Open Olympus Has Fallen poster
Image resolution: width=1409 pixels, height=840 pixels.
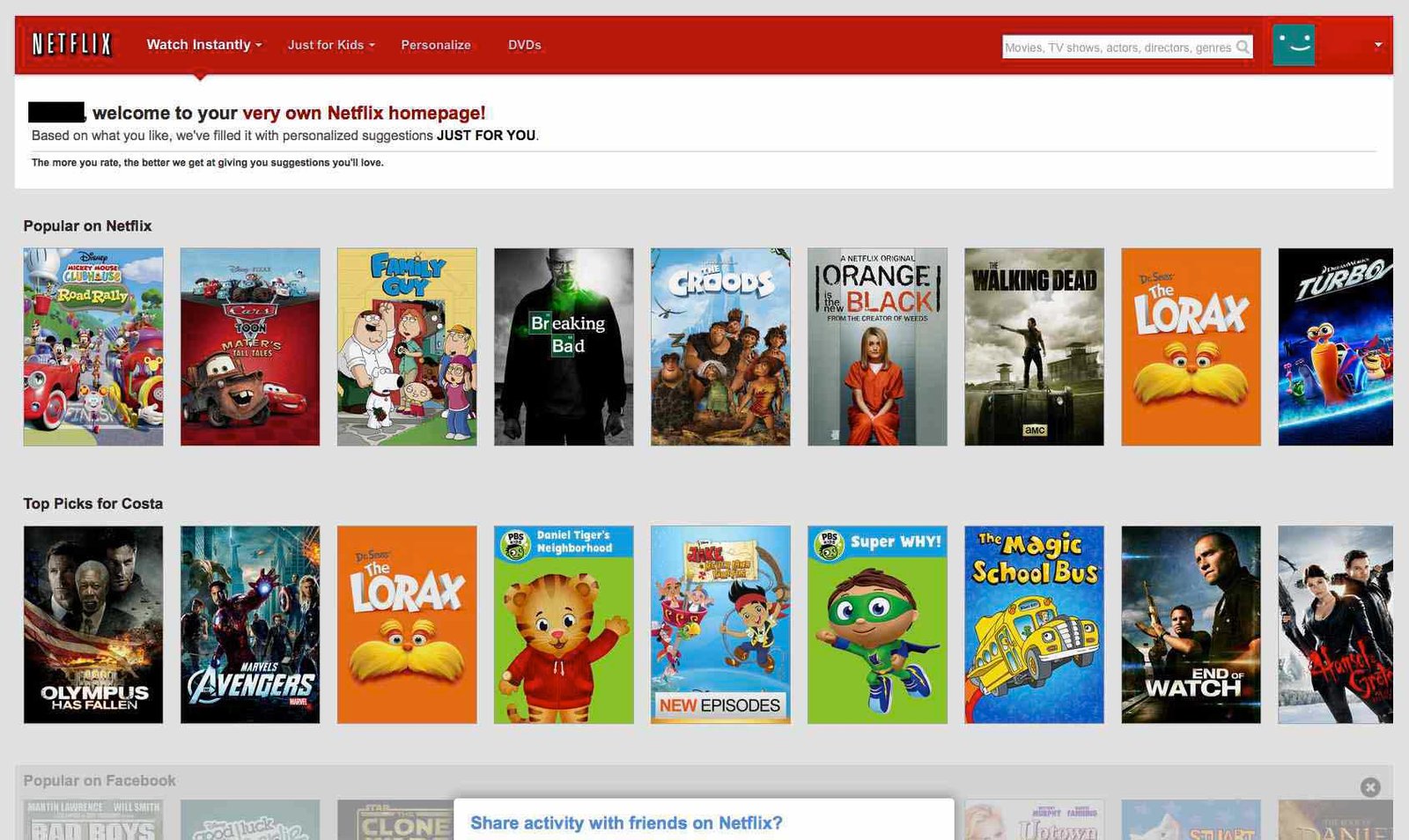pos(93,625)
